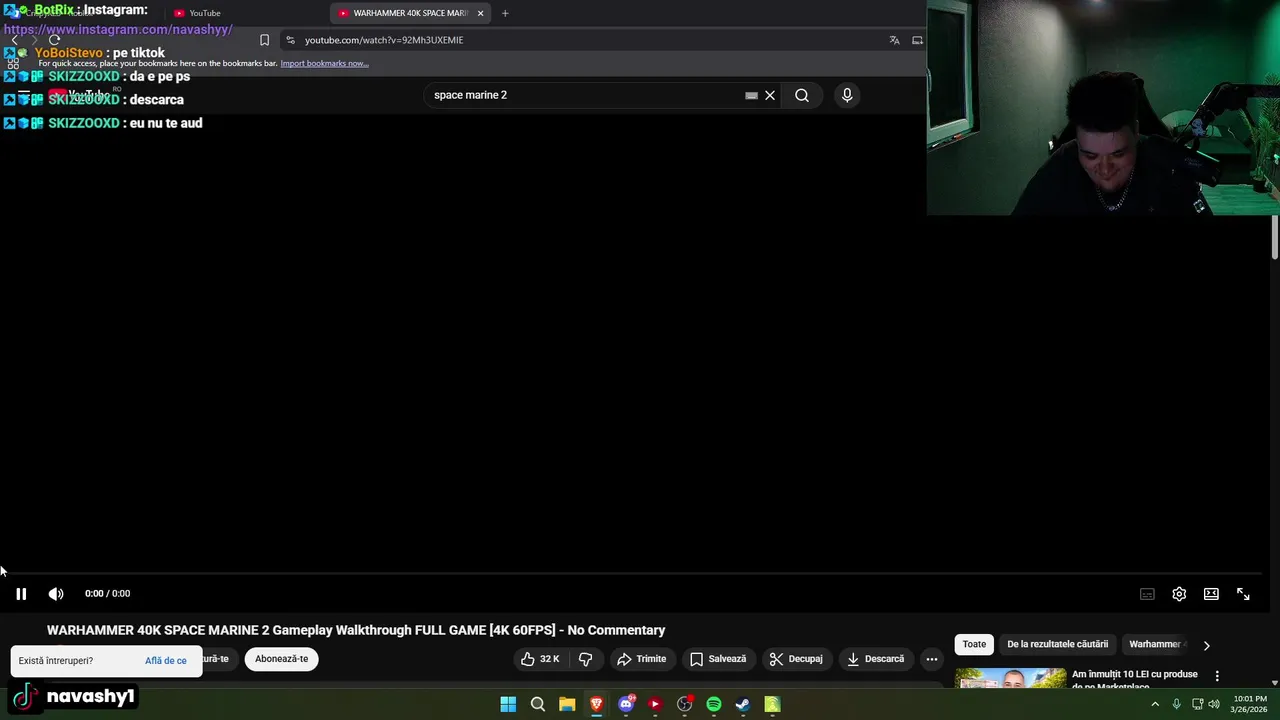Open the 'Am înmulțit 10 LEI' video thumbnail
The width and height of the screenshot is (1280, 720).
[1010, 677]
